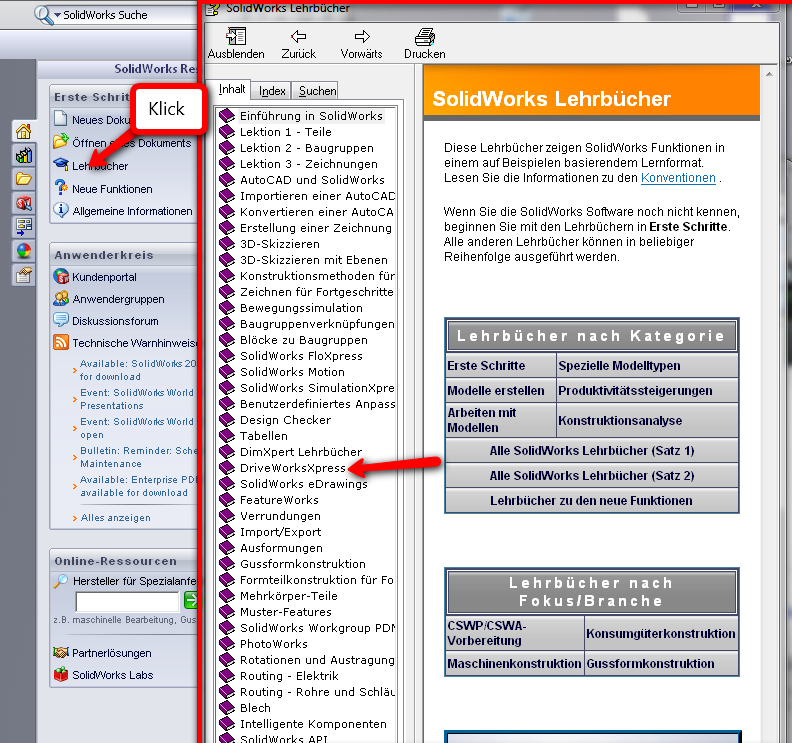Click Lehrbücher zu den neue Funktionen
Image resolution: width=792 pixels, height=743 pixels.
point(591,501)
